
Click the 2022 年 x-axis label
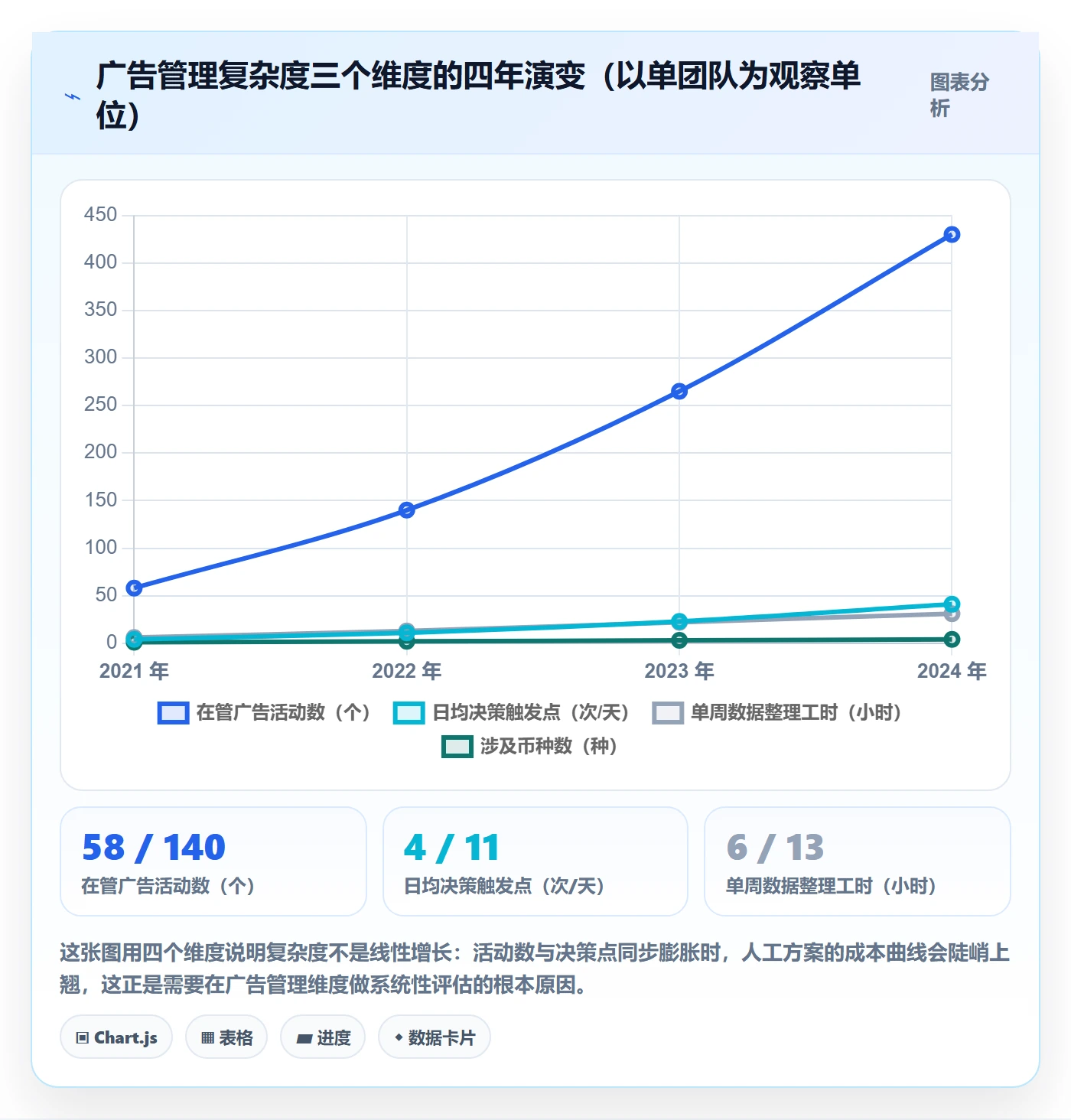(407, 671)
